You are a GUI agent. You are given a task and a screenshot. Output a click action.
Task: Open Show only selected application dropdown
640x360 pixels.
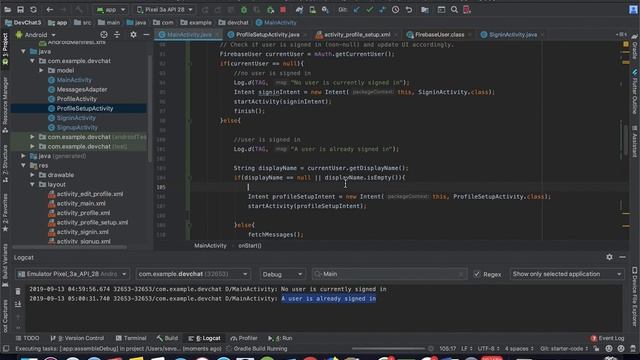(x=567, y=274)
